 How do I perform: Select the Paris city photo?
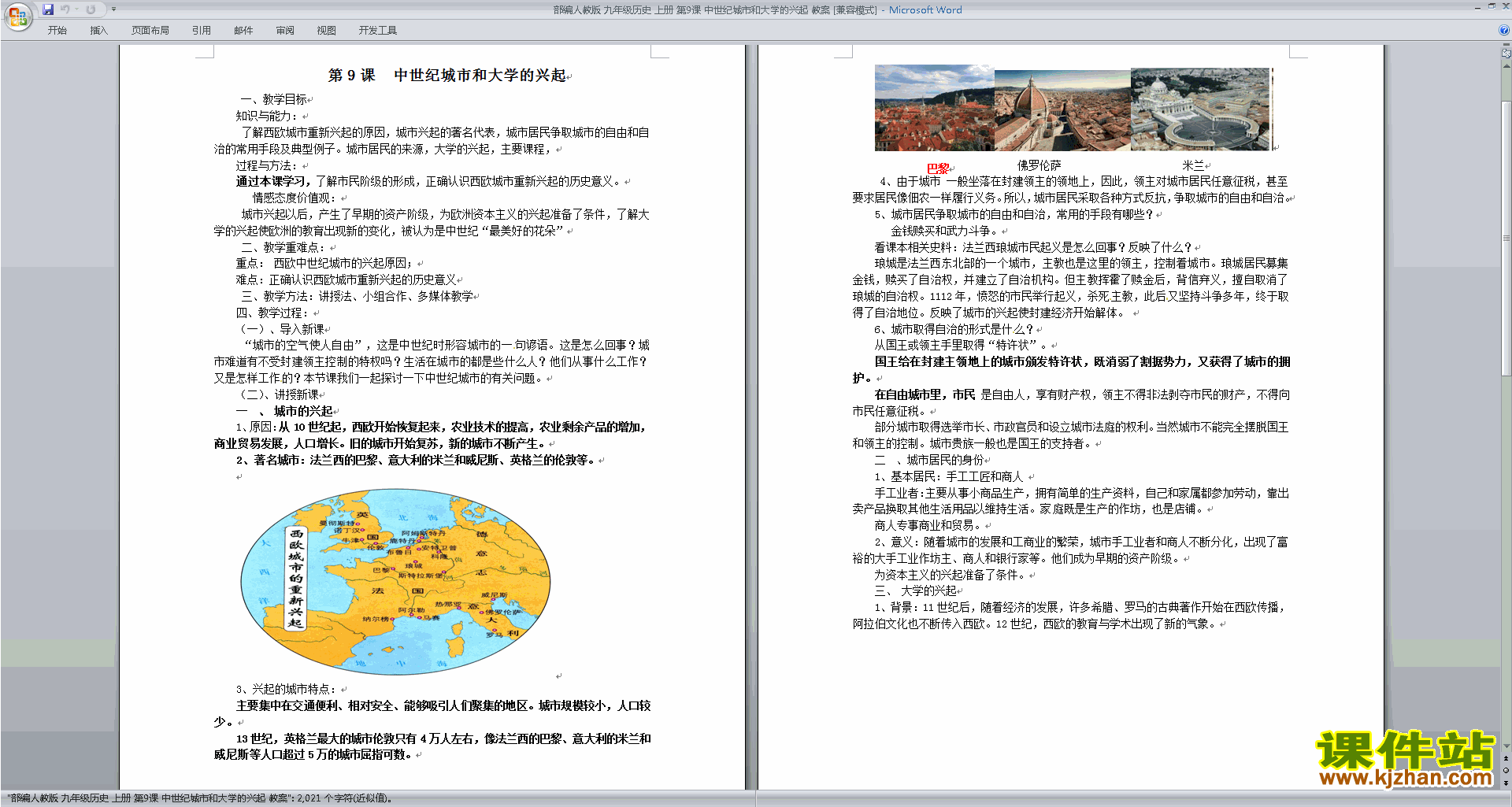point(935,108)
